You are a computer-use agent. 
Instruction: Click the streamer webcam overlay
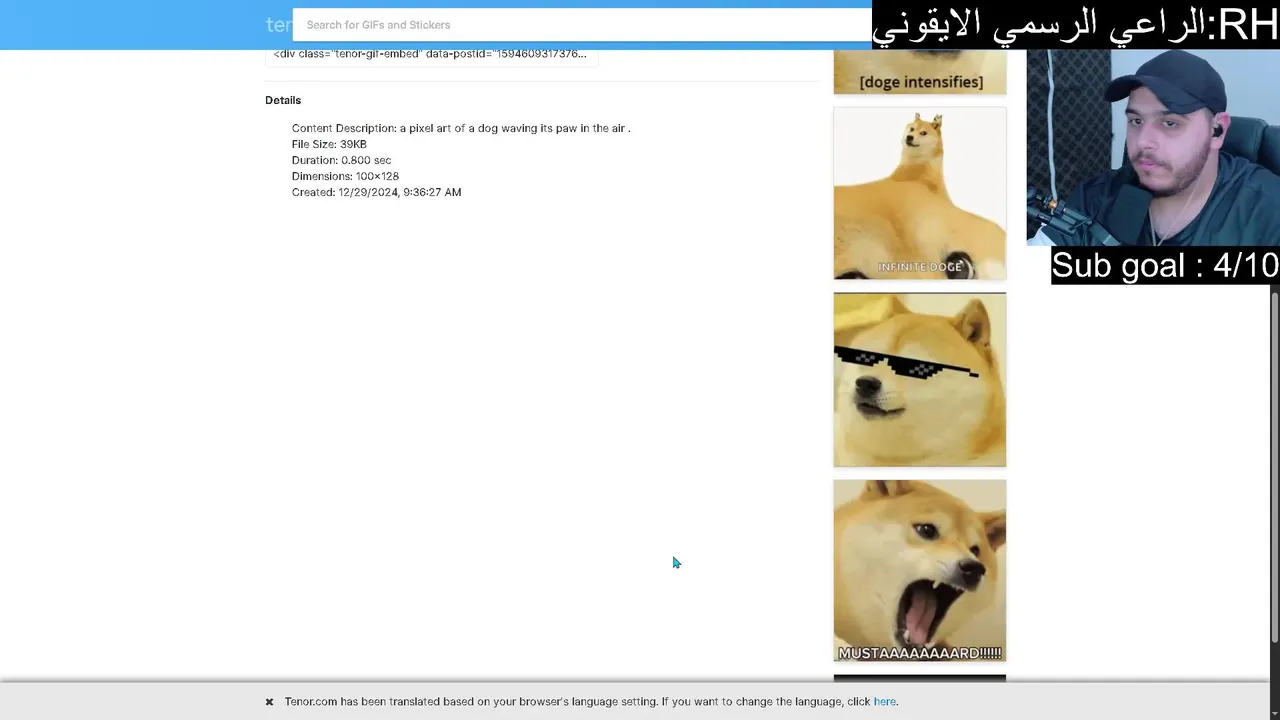tap(1153, 147)
